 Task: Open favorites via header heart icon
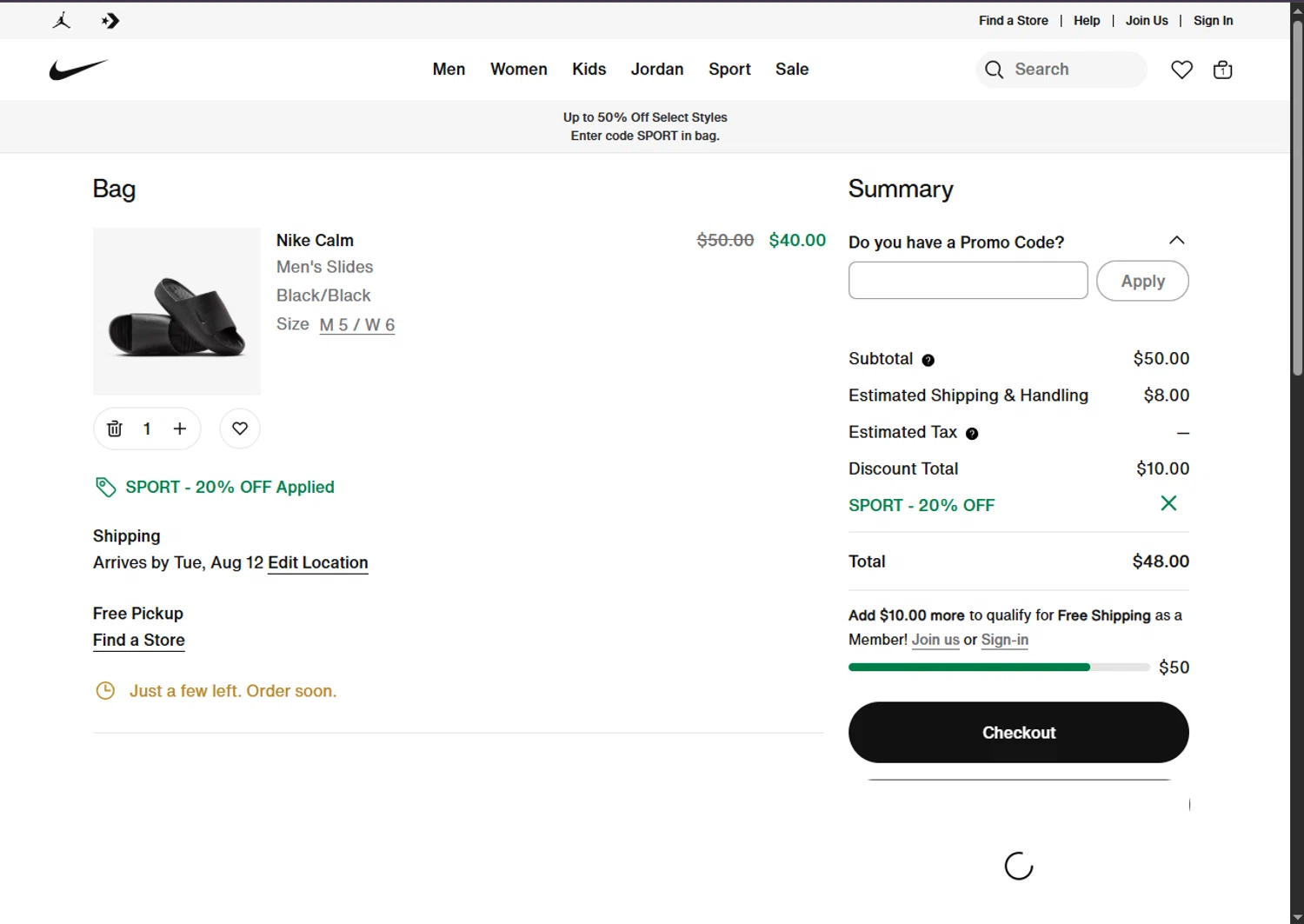(x=1181, y=70)
